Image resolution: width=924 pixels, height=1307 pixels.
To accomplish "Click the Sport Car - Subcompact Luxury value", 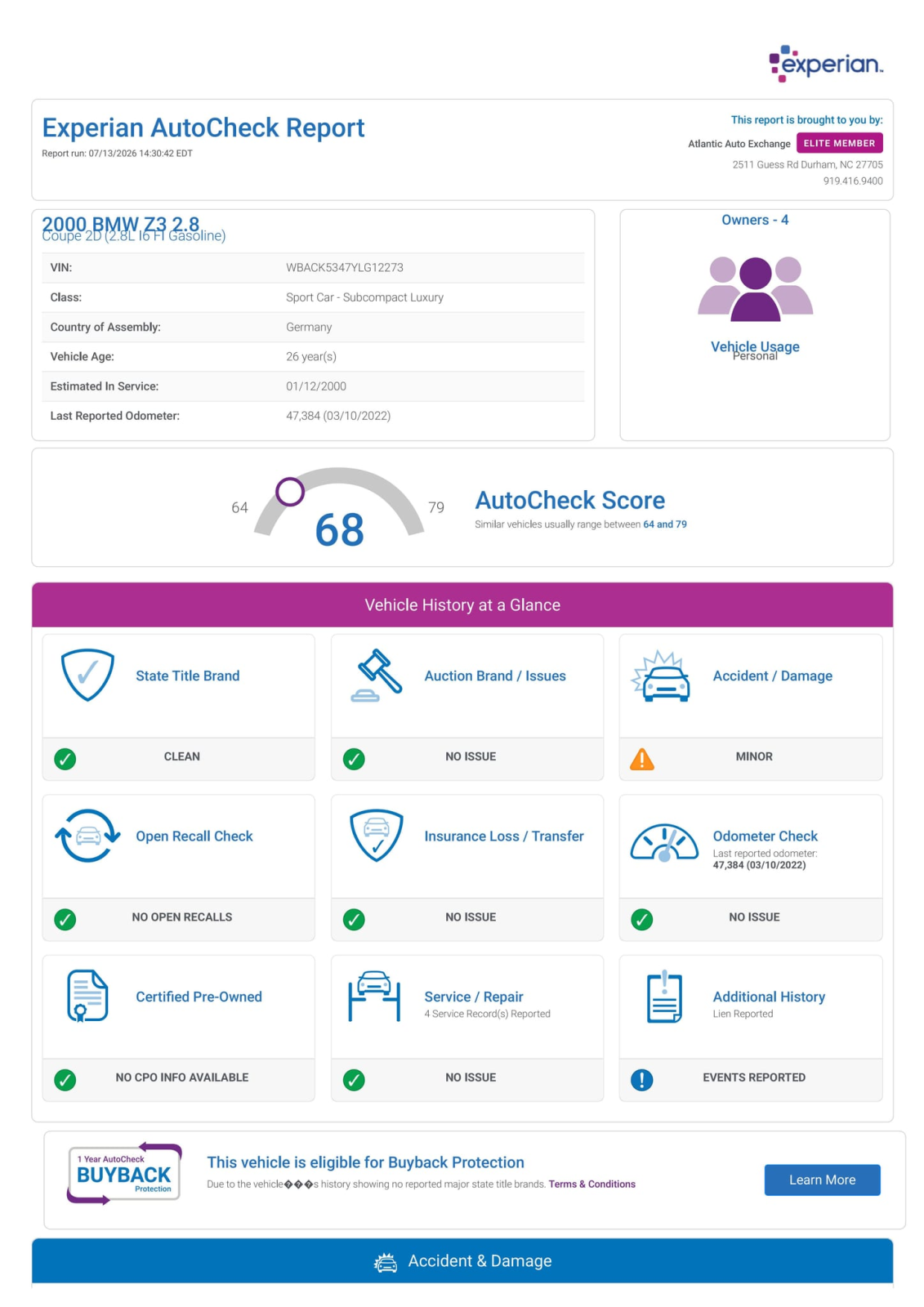I will coord(364,297).
